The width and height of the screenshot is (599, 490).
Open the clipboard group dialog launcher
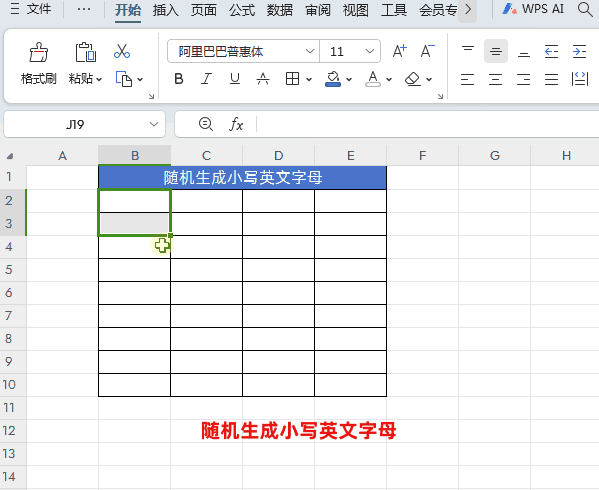coord(151,96)
